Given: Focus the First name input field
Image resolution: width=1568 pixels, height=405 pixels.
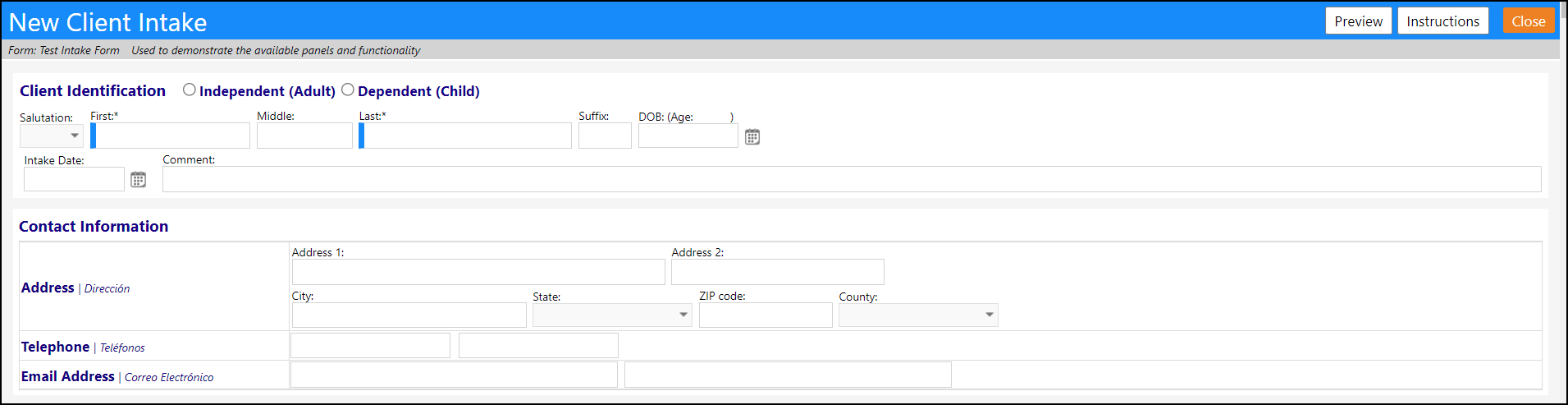Looking at the screenshot, I should tap(170, 136).
